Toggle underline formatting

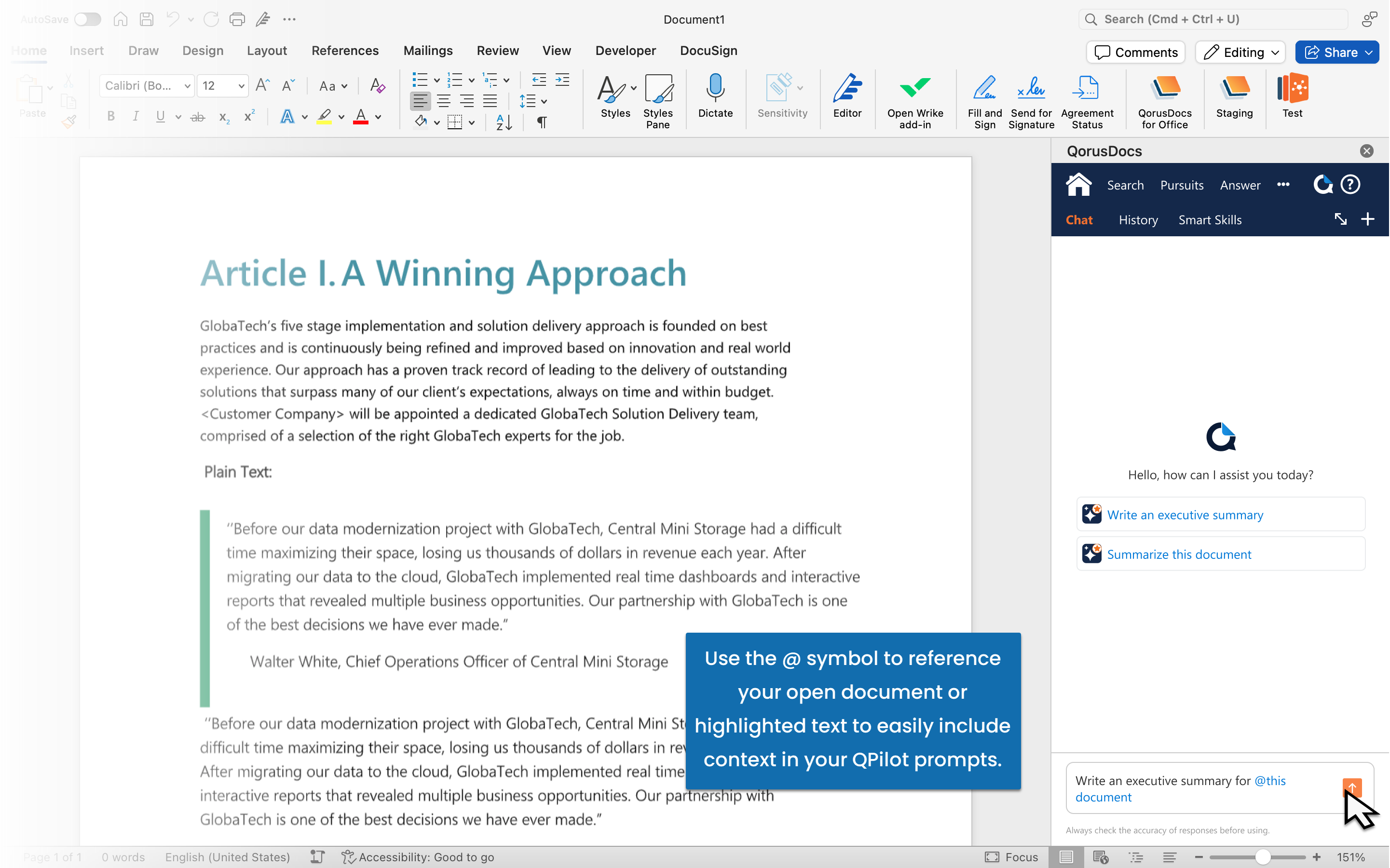pos(160,117)
